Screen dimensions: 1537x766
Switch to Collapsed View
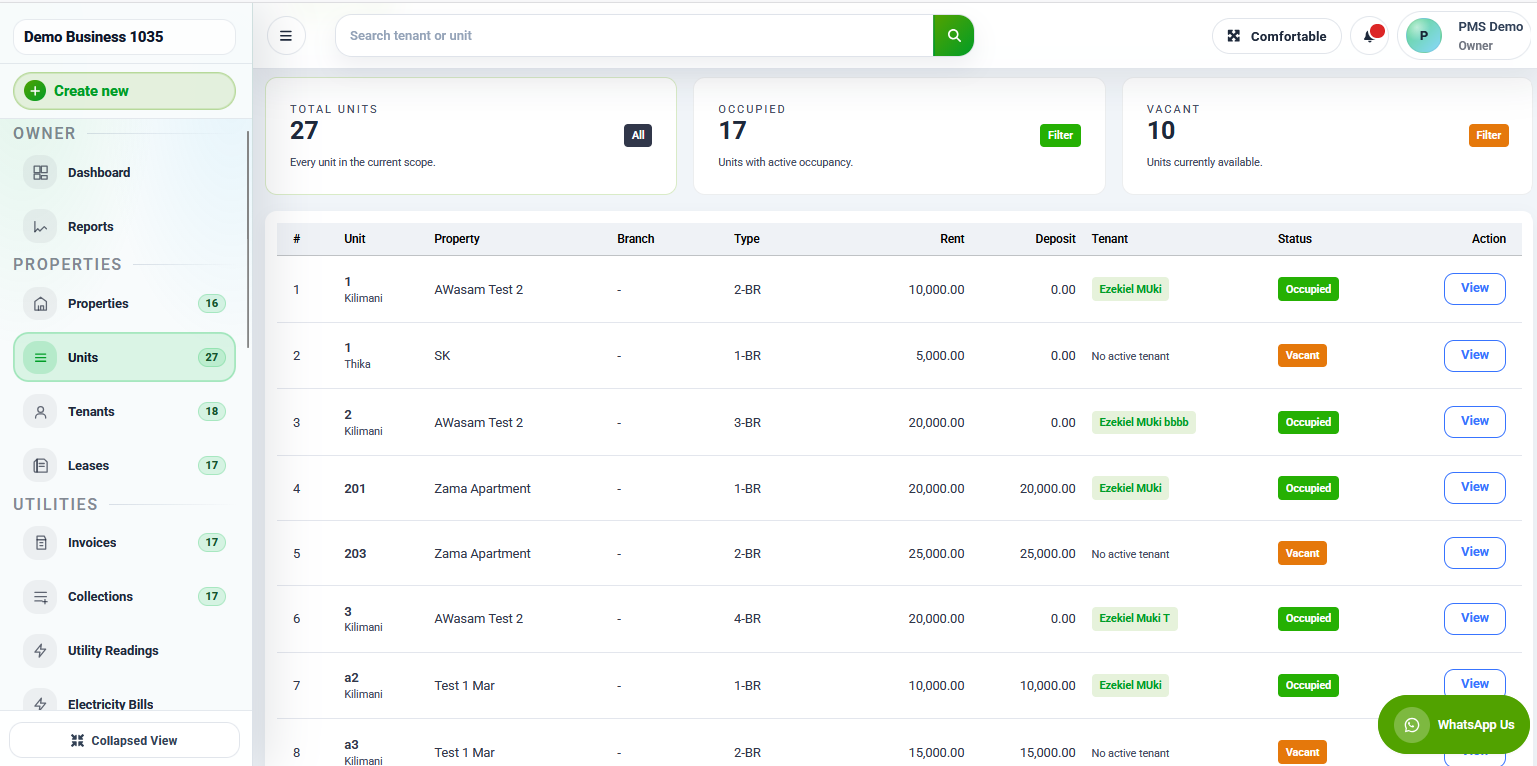tap(124, 740)
